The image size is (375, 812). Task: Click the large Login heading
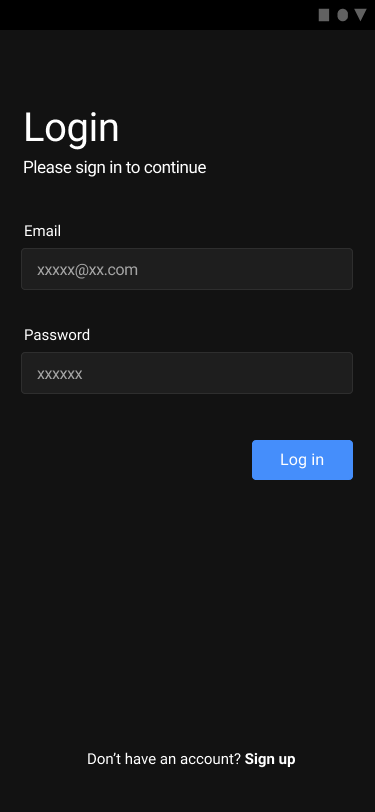tap(71, 127)
